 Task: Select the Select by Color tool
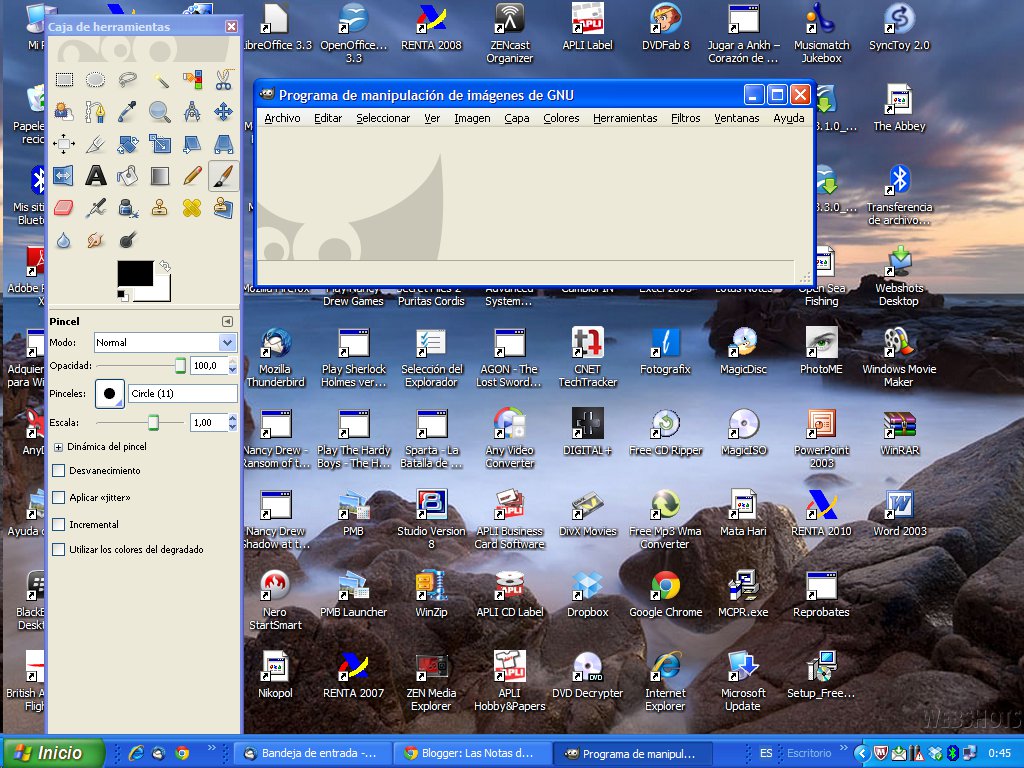pos(192,80)
